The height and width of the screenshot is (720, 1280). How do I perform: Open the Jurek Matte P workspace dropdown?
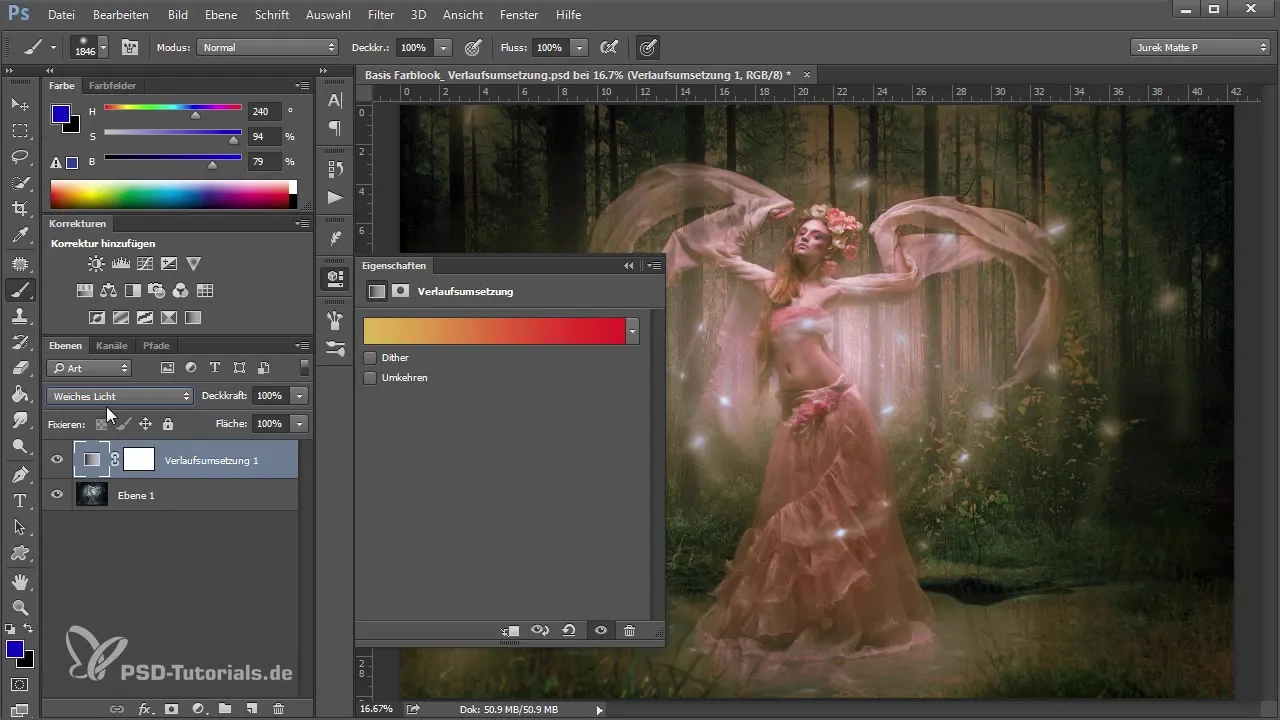click(1200, 47)
